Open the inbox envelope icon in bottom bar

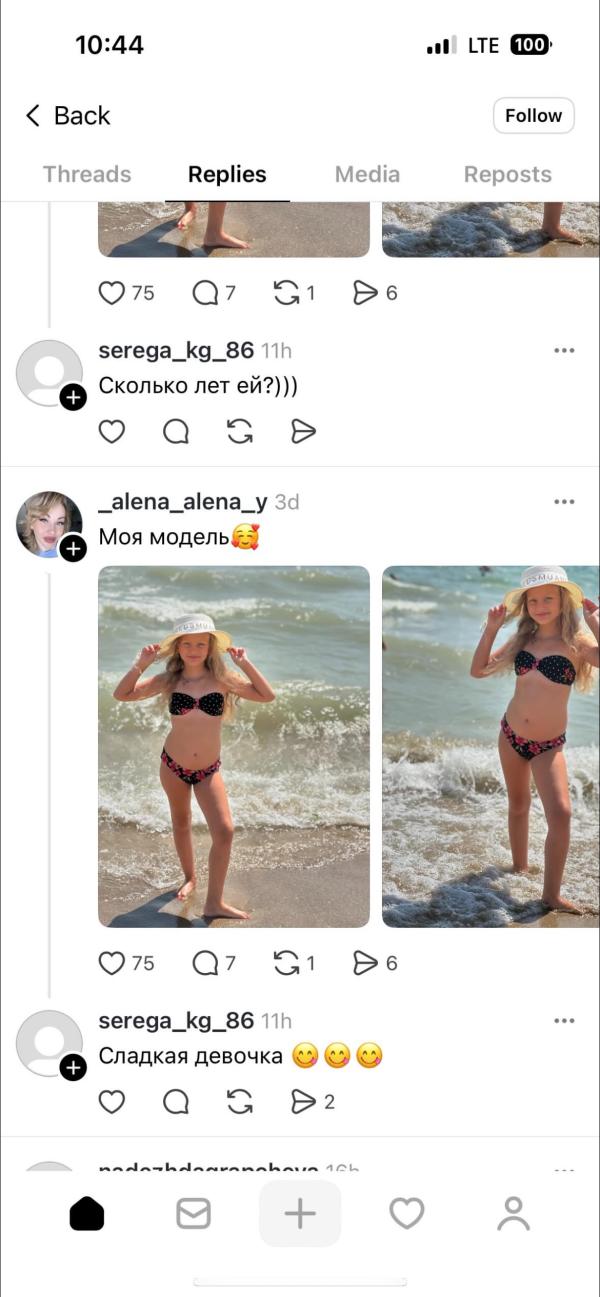pyautogui.click(x=193, y=1213)
